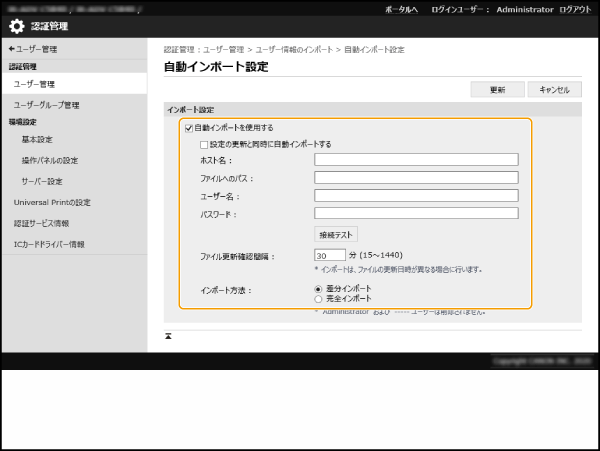The height and width of the screenshot is (451, 600).
Task: Click the ファイル更新確認間隔 minutes field
Action: coord(330,255)
